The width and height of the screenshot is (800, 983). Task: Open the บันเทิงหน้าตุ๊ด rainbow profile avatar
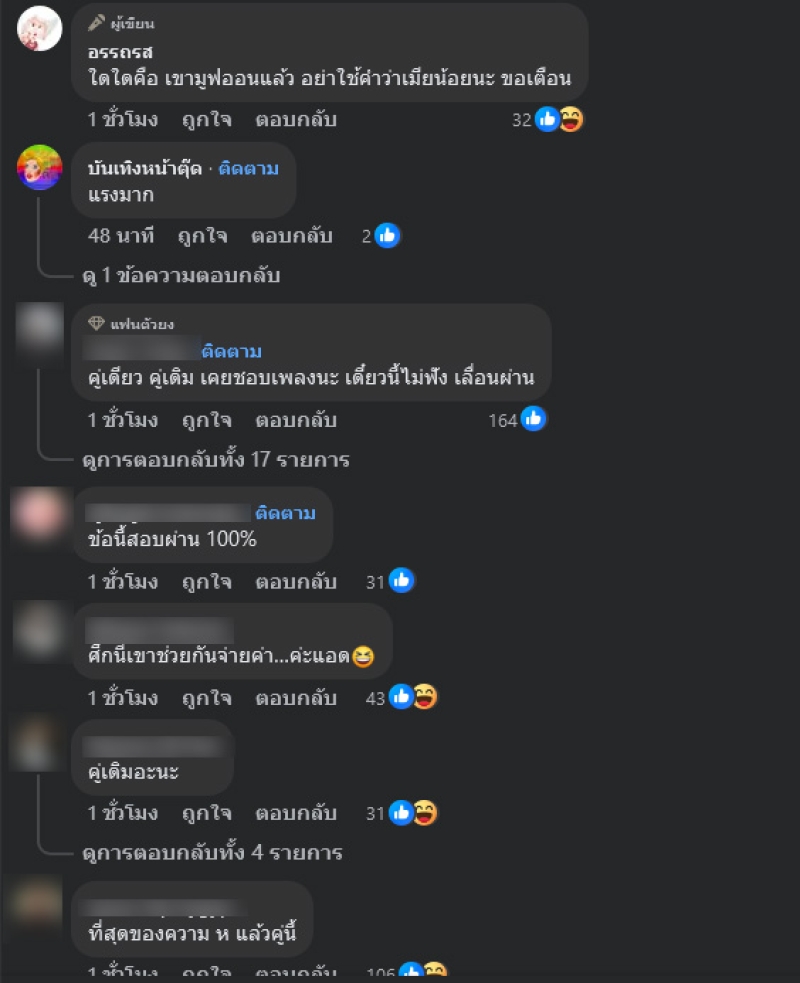(39, 167)
